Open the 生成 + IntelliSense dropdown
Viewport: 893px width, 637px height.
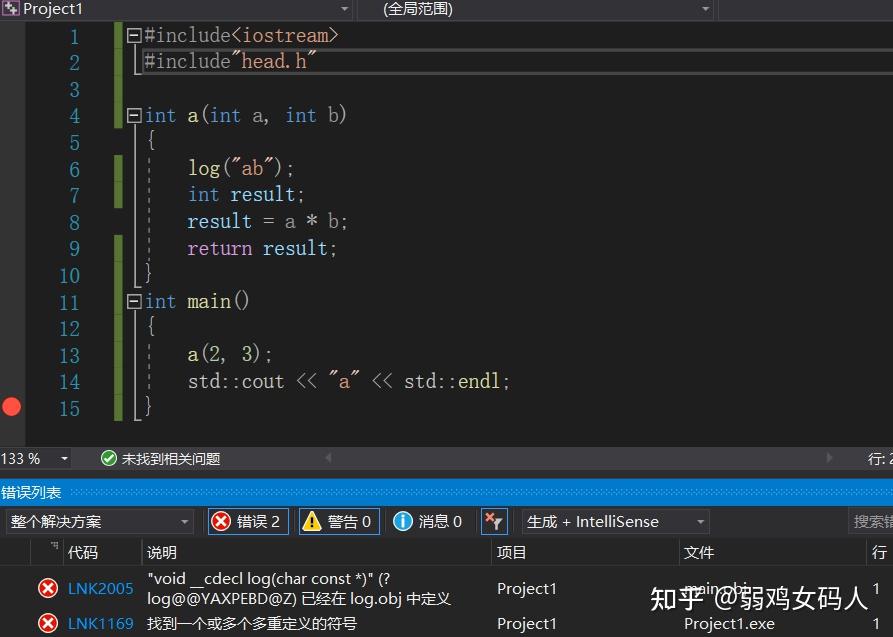[x=615, y=522]
